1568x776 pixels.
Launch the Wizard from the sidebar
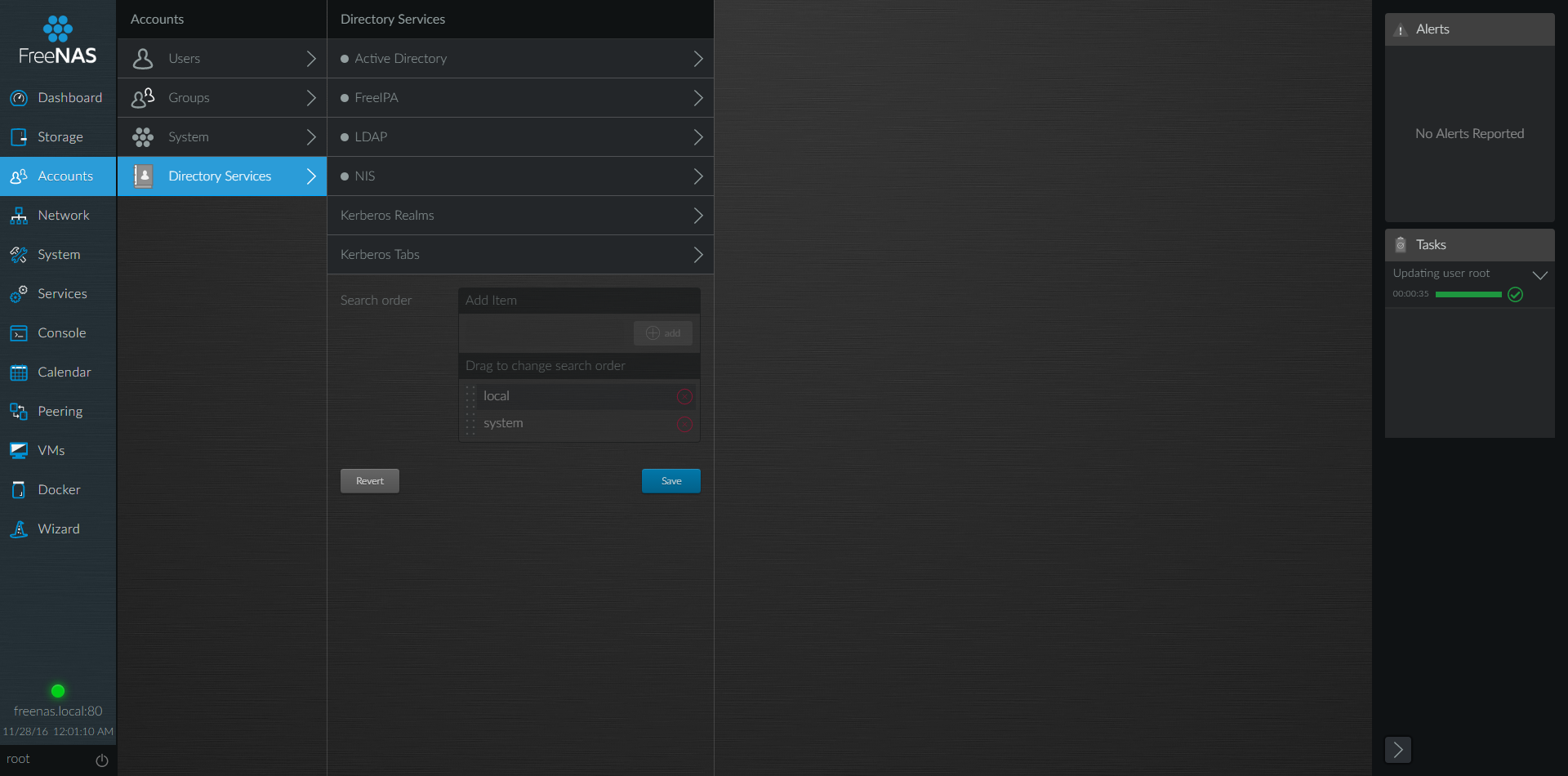coord(58,528)
